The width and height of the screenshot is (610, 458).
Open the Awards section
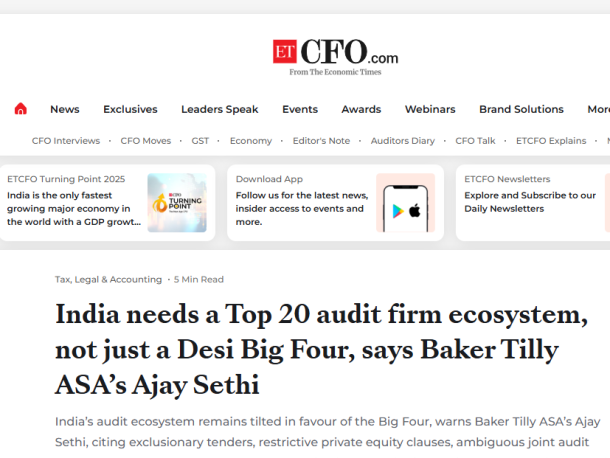pos(361,109)
